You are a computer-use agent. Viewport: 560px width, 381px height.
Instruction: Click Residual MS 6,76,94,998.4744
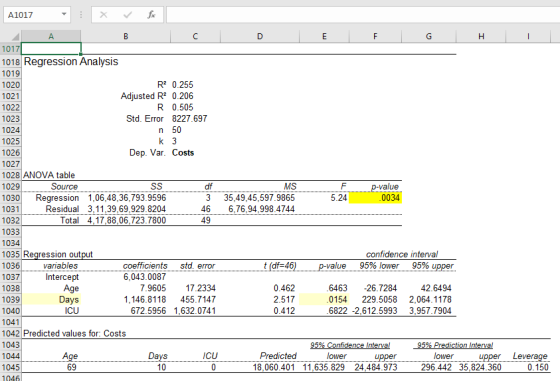[261, 209]
